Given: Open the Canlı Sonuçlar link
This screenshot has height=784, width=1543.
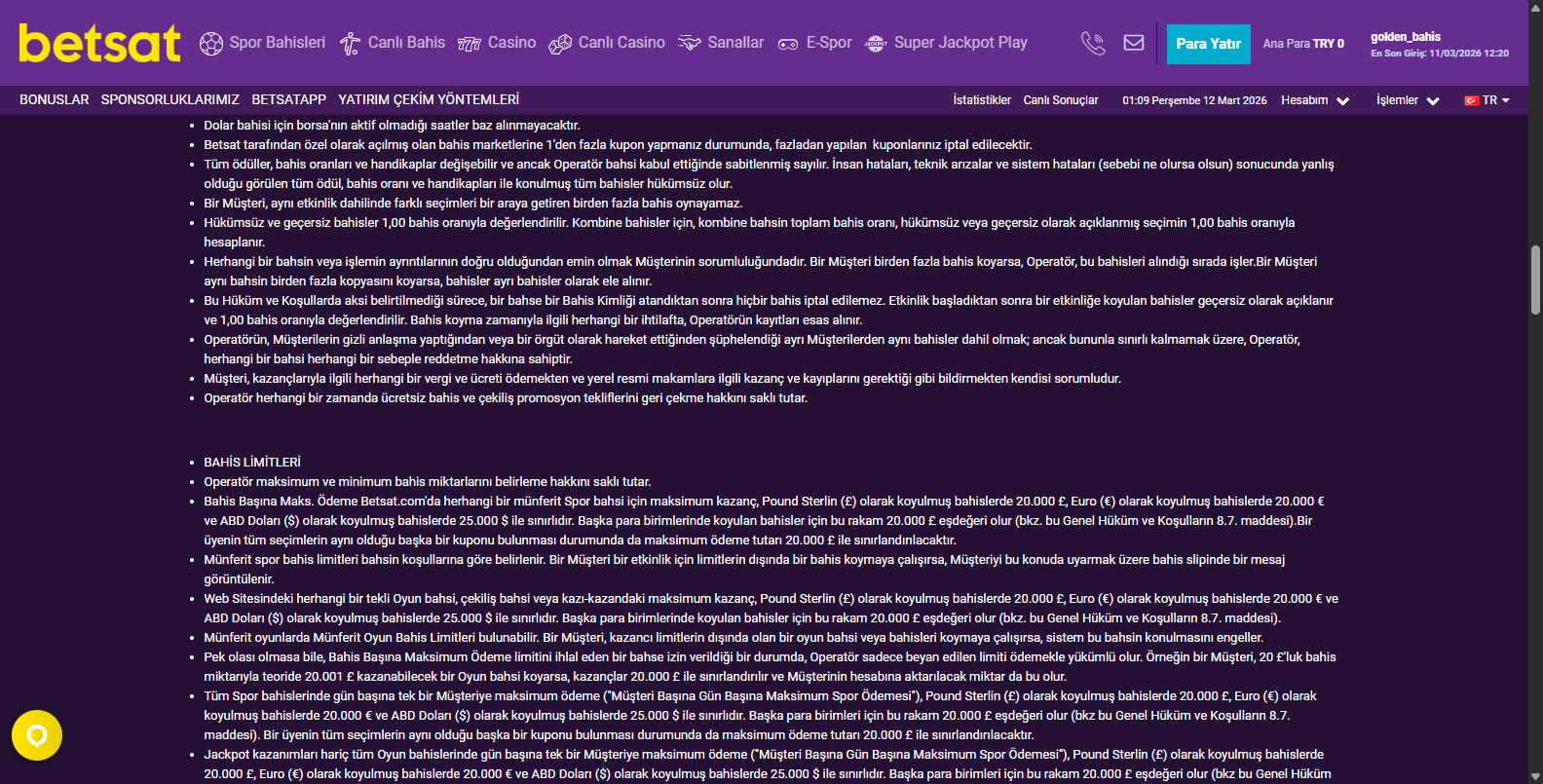Looking at the screenshot, I should (1061, 100).
